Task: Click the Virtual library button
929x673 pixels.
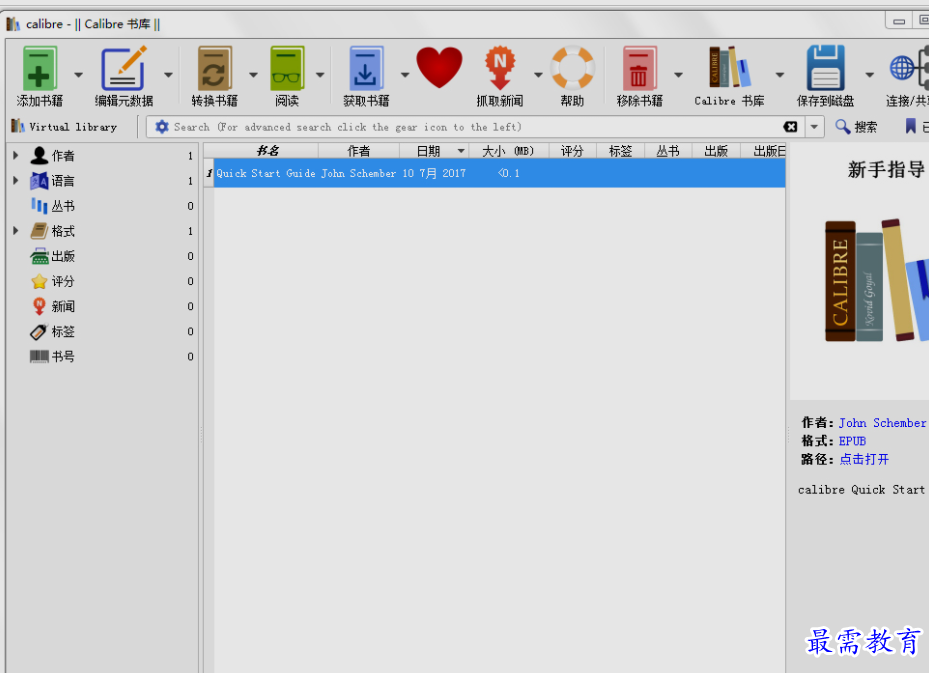Action: click(64, 127)
